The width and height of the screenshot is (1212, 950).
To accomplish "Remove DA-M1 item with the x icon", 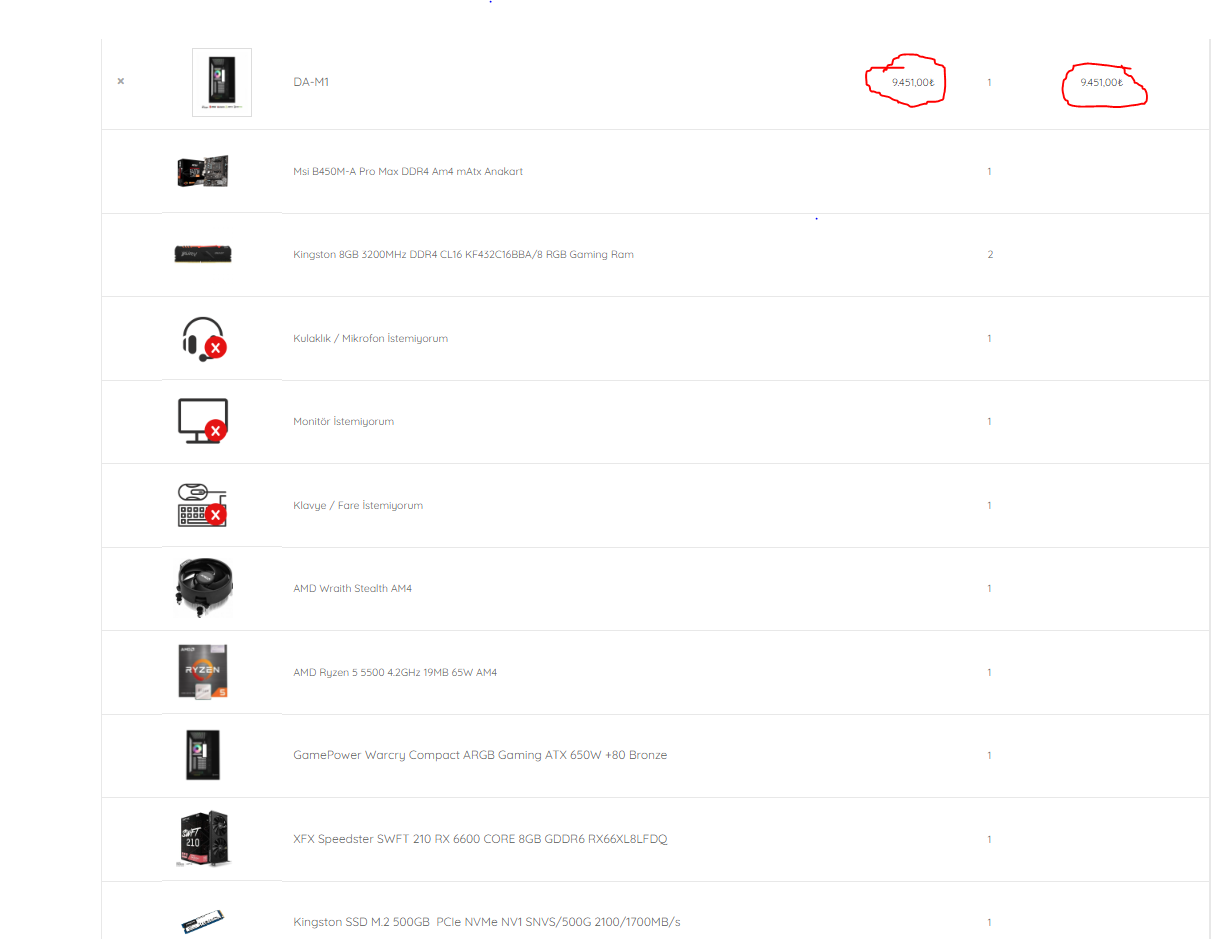I will coord(121,81).
